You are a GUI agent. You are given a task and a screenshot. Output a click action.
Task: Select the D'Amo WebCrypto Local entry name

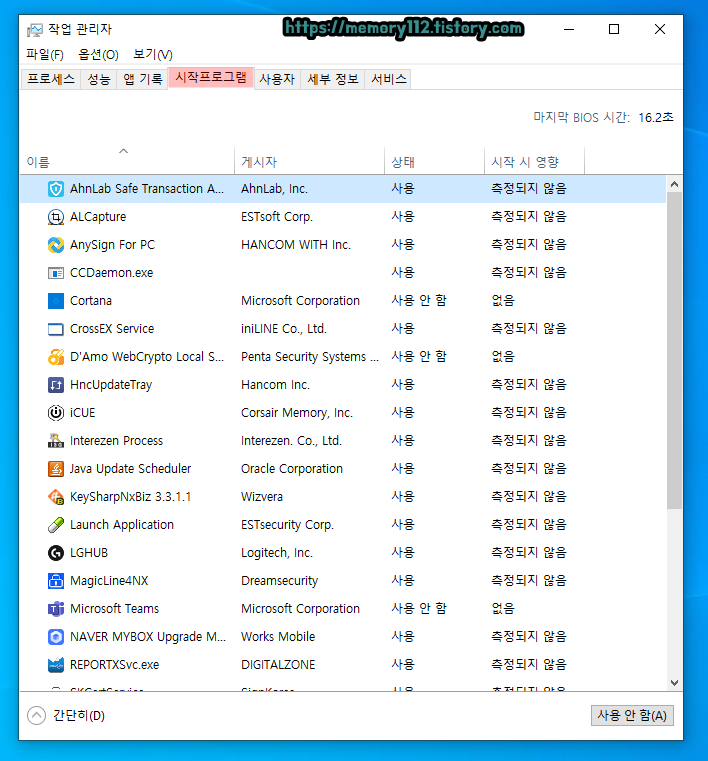click(147, 357)
